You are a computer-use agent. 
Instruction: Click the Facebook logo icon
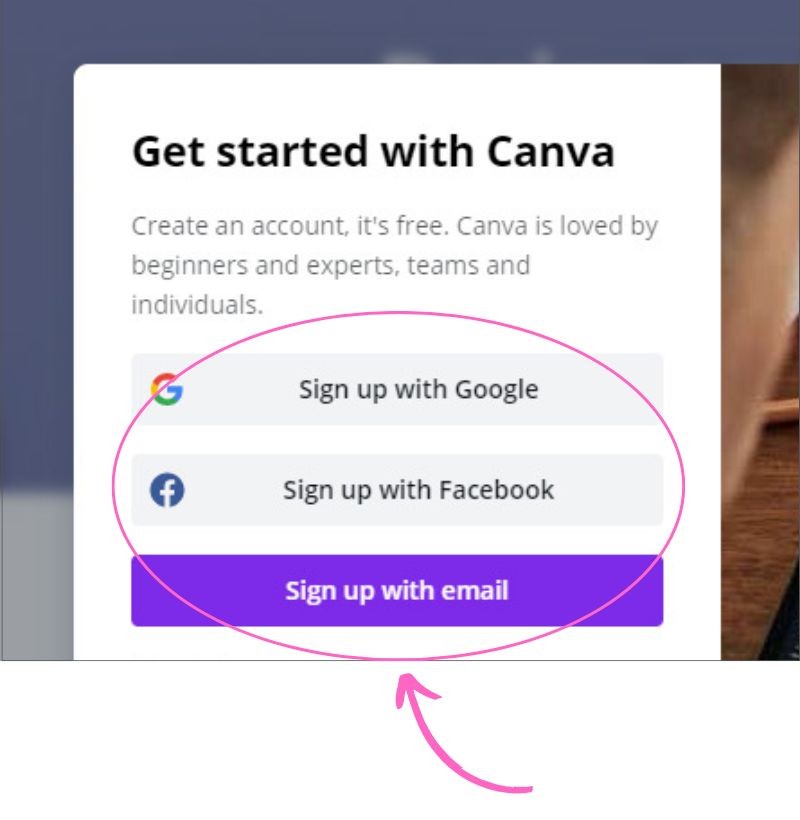[x=167, y=490]
